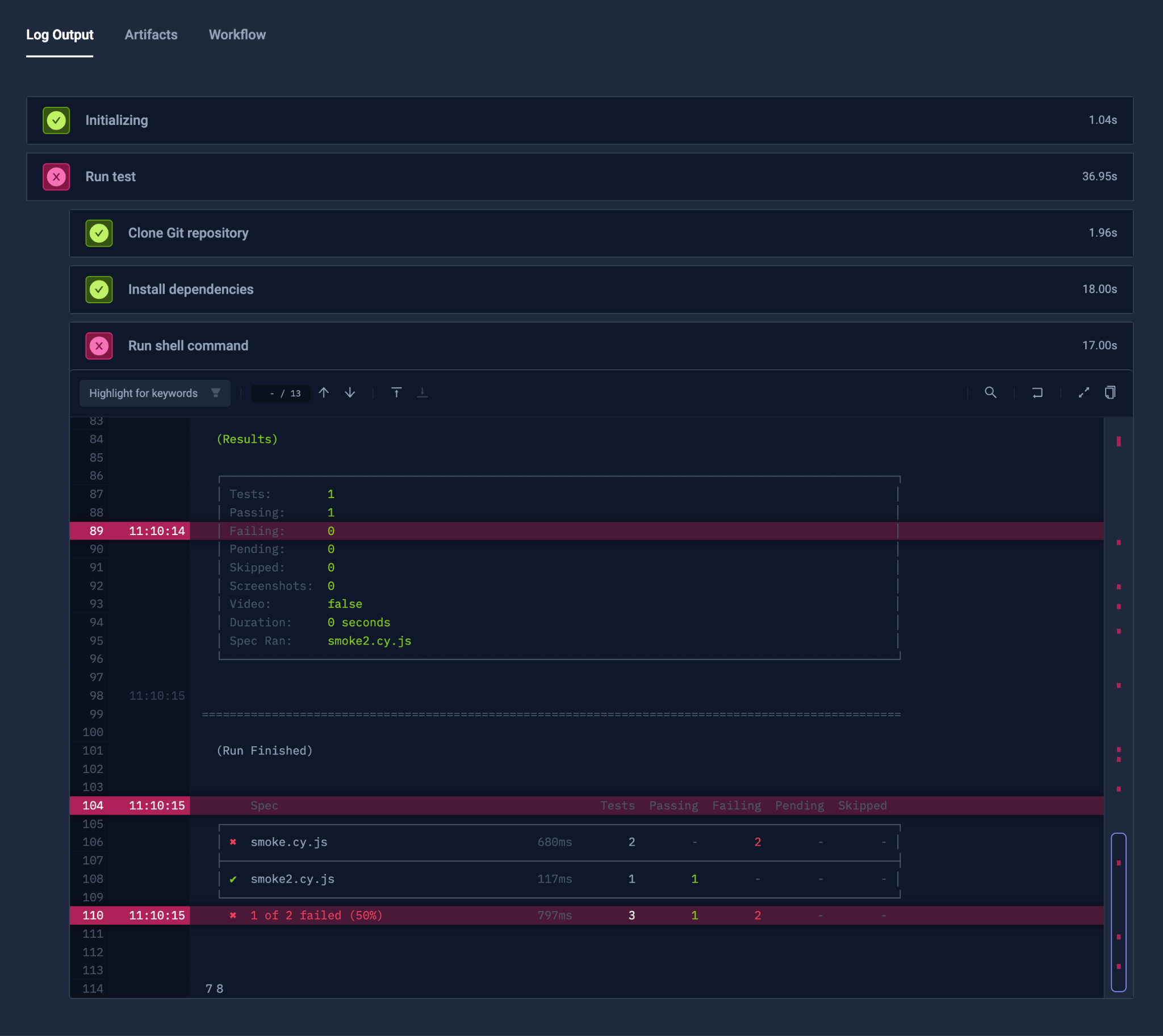
Task: Jump to top of log icon
Action: 396,393
